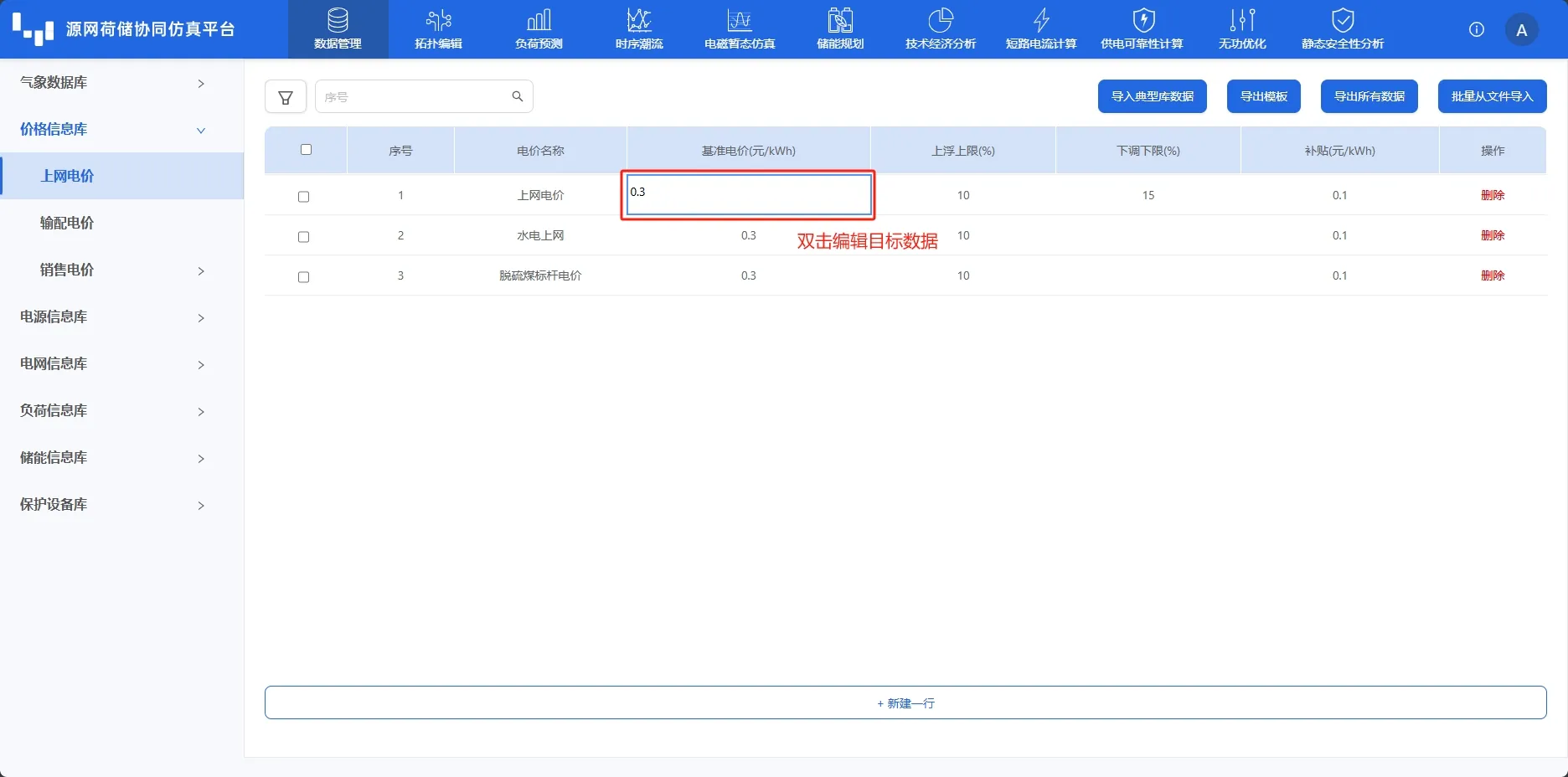Select the 输配电价 sidebar item
The height and width of the screenshot is (777, 1568).
121,223
